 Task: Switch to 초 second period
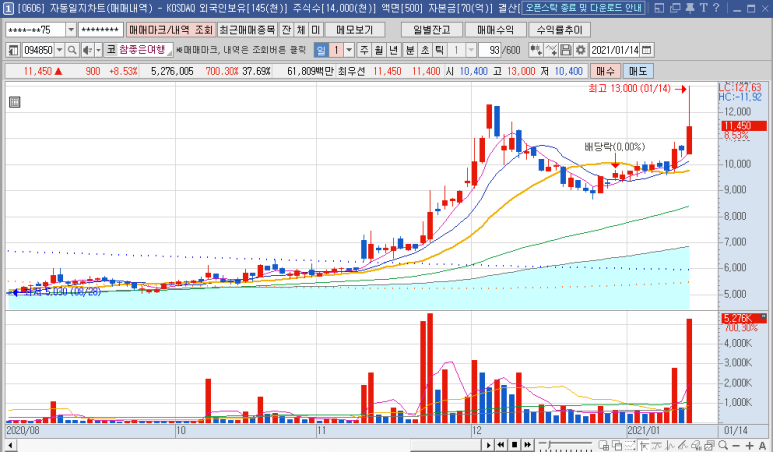(425, 50)
